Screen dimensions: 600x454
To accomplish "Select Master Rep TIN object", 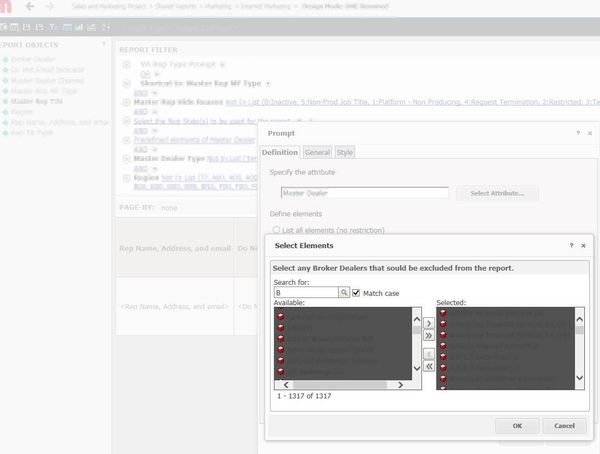I will [x=32, y=101].
